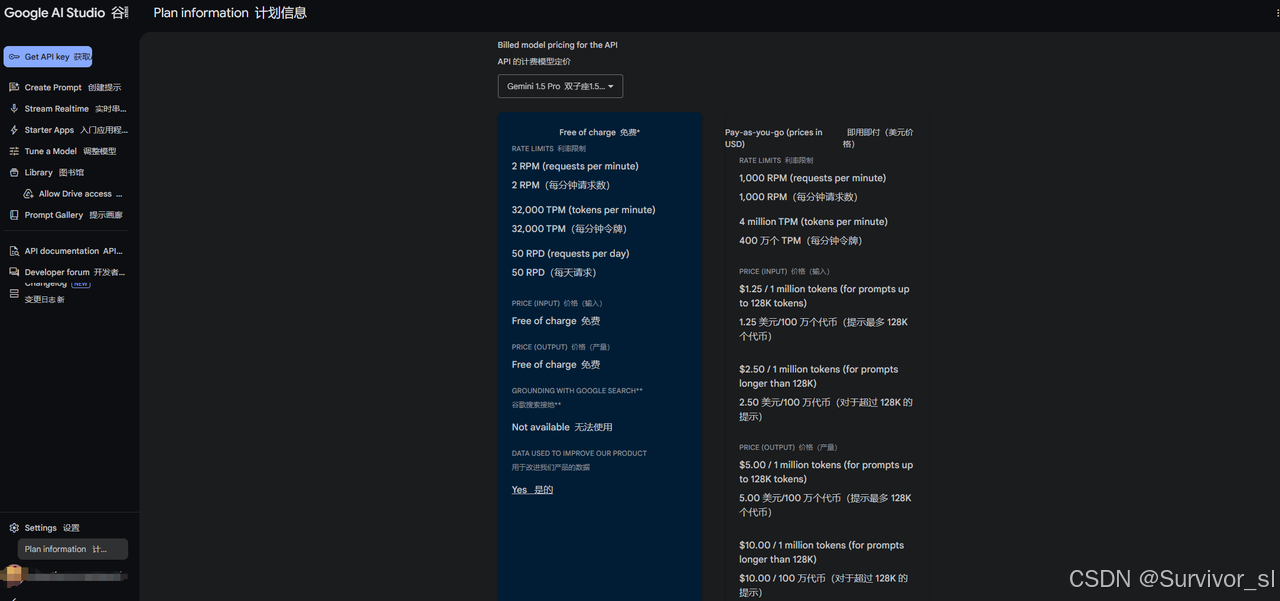
Task: Click the blurred user avatar
Action: click(13, 574)
